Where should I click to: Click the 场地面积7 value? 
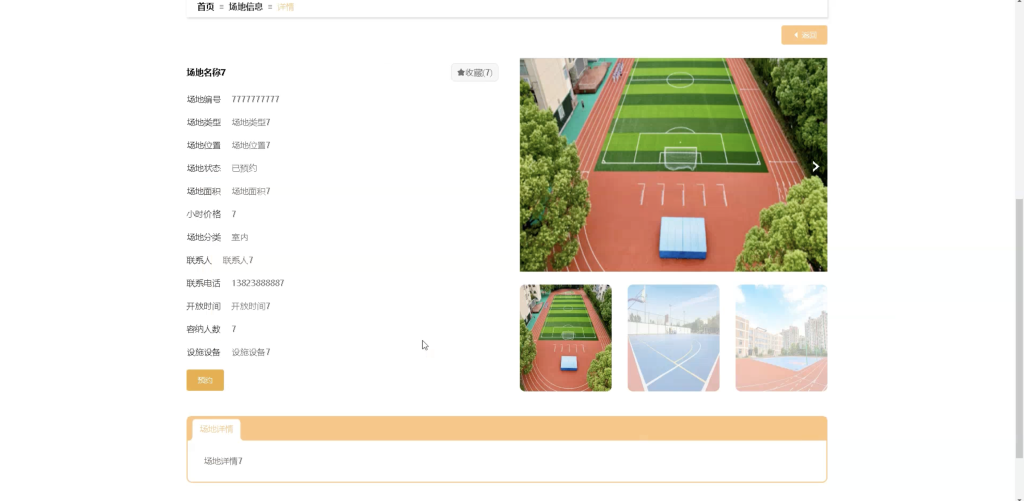click(251, 191)
